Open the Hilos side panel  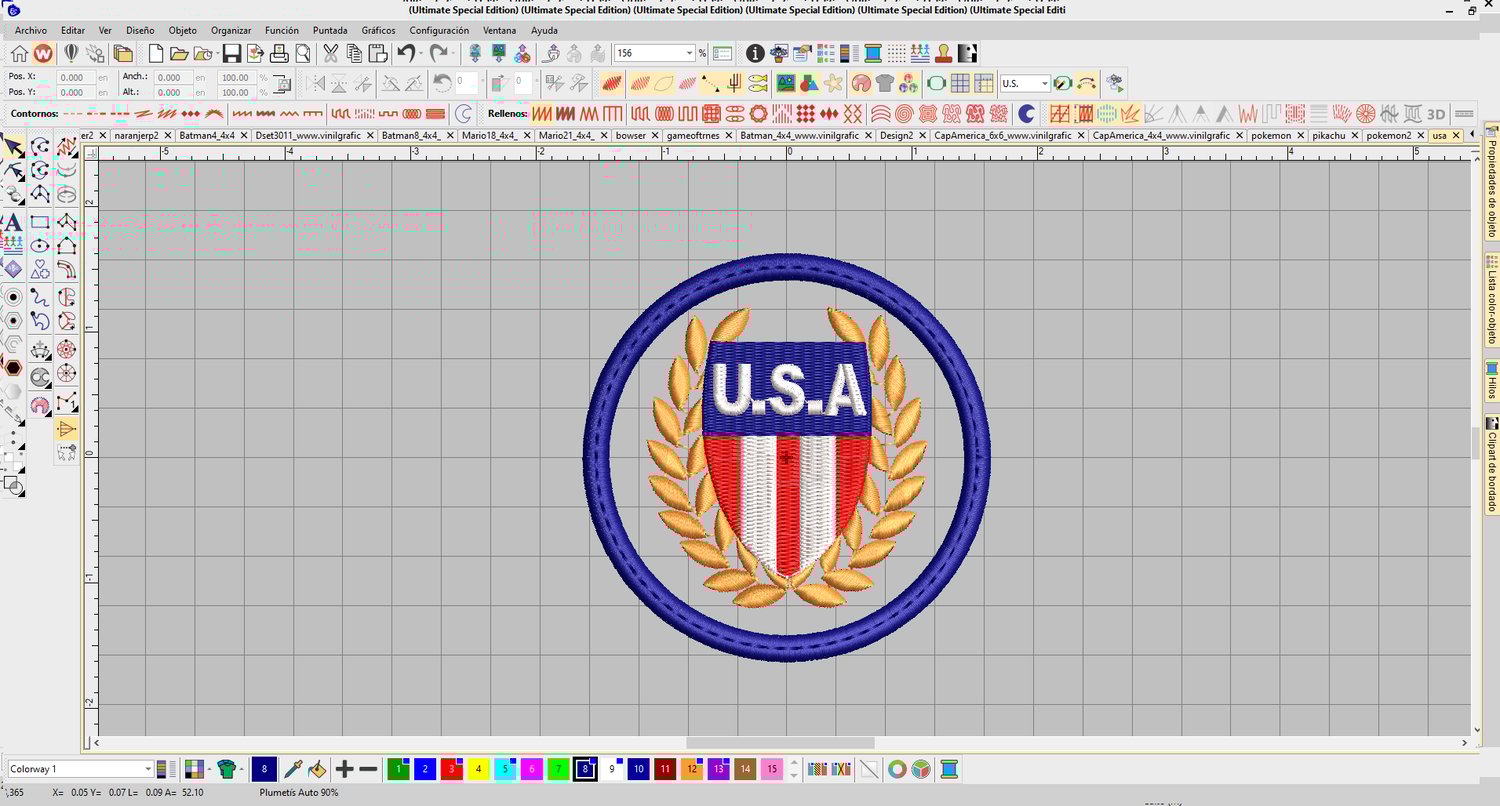click(x=1492, y=382)
